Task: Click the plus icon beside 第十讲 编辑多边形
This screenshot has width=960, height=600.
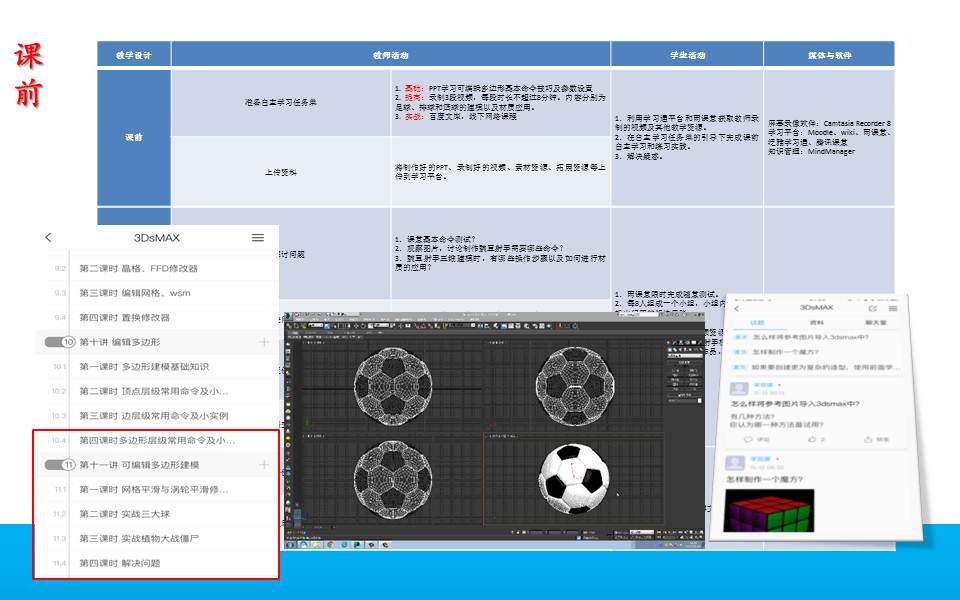Action: pos(264,342)
